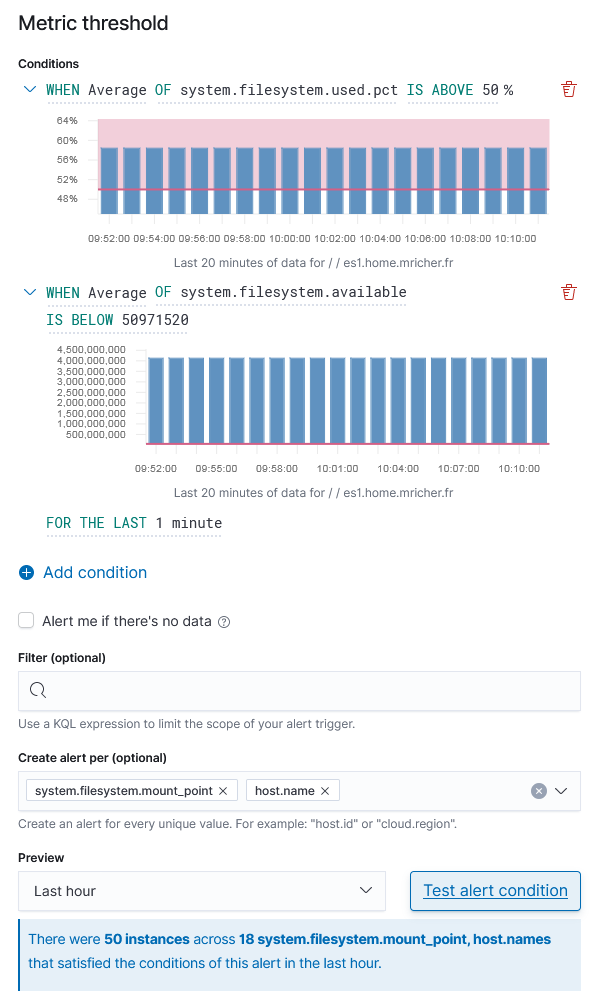Image resolution: width=598 pixels, height=1000 pixels.
Task: Click the Test alert condition button
Action: (x=494, y=890)
